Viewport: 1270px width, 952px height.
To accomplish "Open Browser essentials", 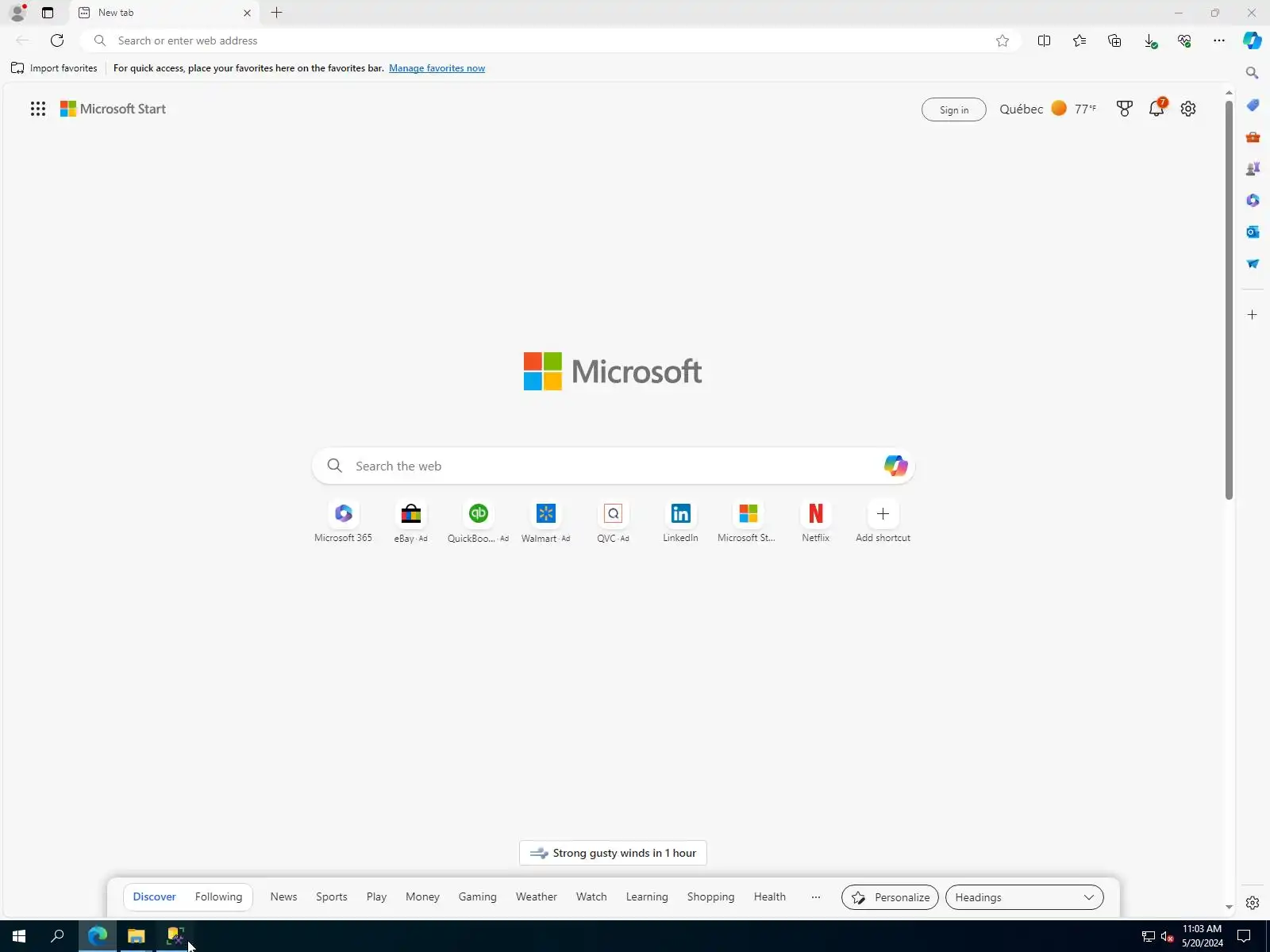I will (1184, 40).
